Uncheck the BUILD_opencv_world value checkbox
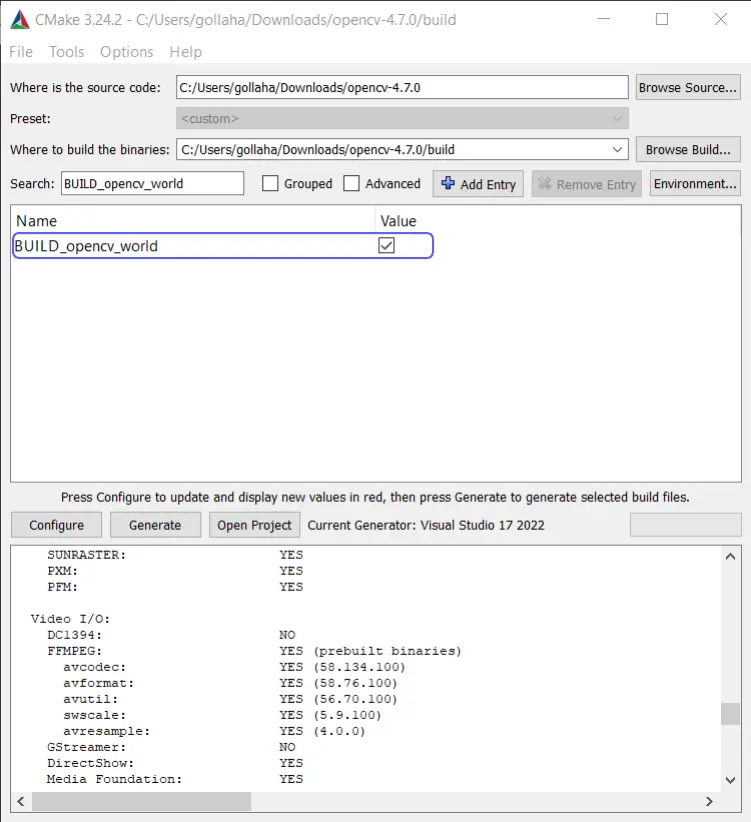Viewport: 751px width, 822px height. point(386,245)
